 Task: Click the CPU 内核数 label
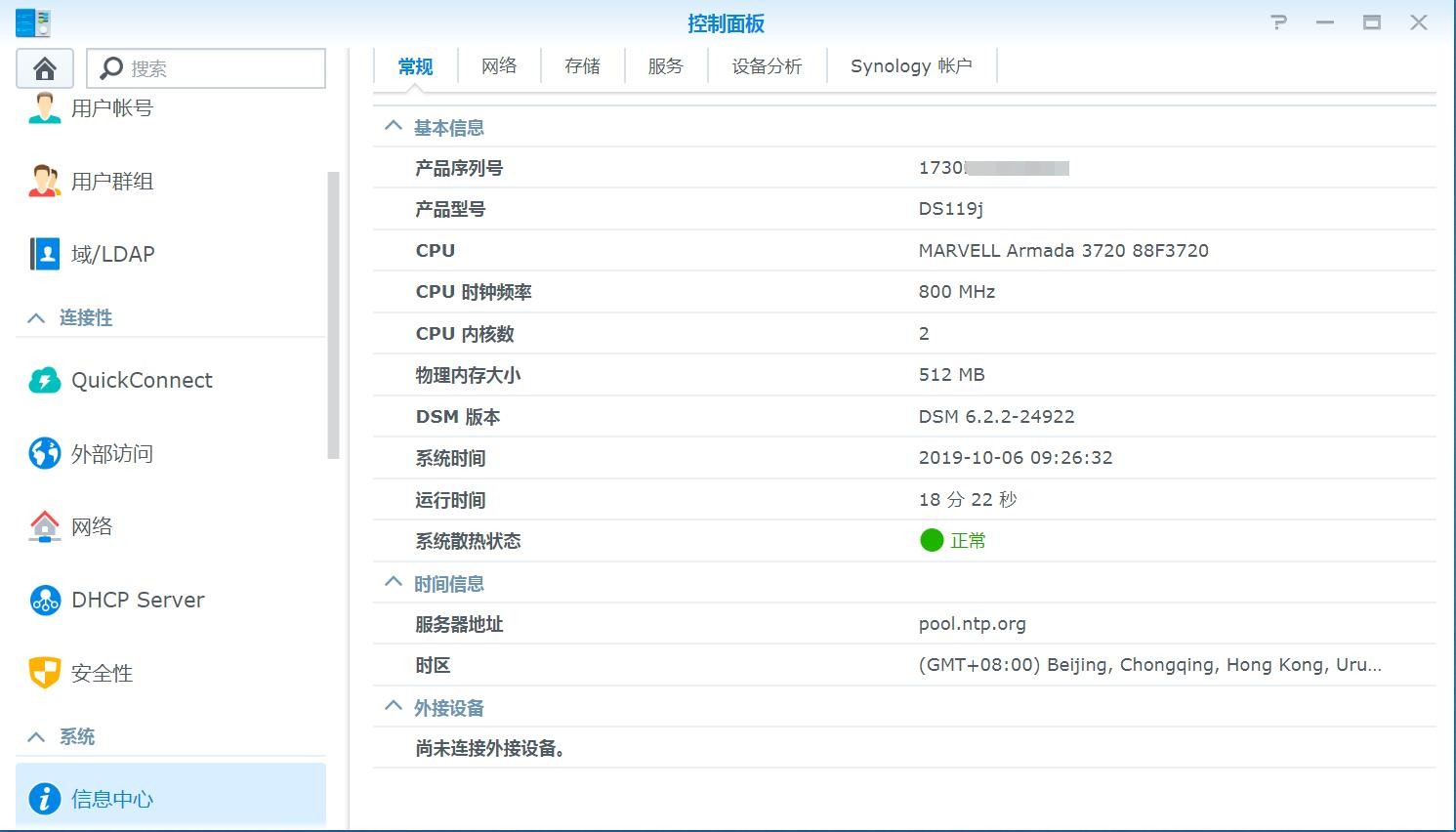tap(465, 334)
